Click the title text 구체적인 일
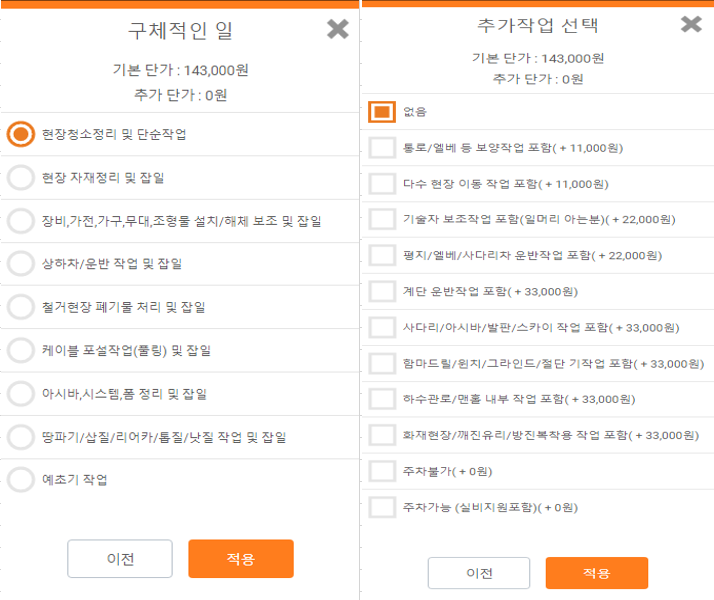This screenshot has width=714, height=600. 180,31
